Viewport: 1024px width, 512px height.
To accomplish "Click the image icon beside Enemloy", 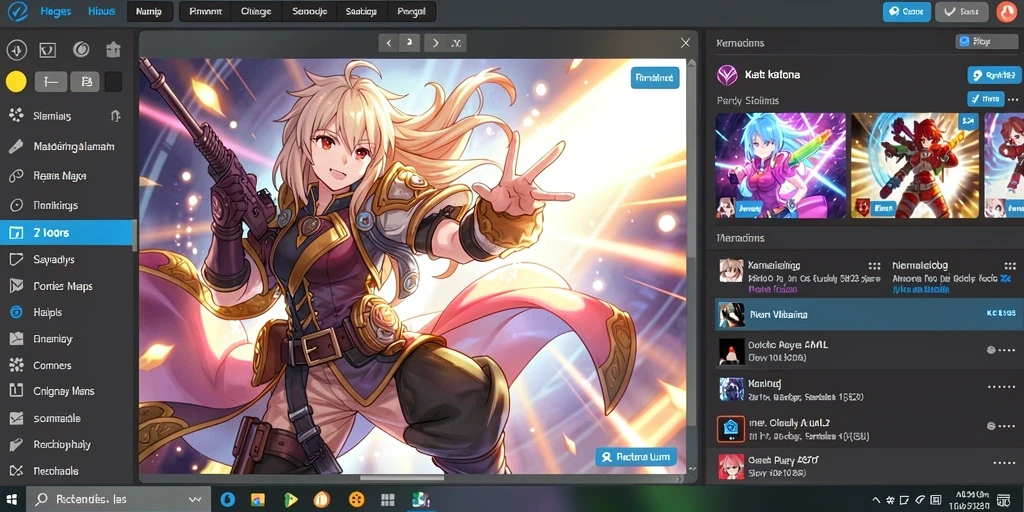I will pyautogui.click(x=16, y=339).
